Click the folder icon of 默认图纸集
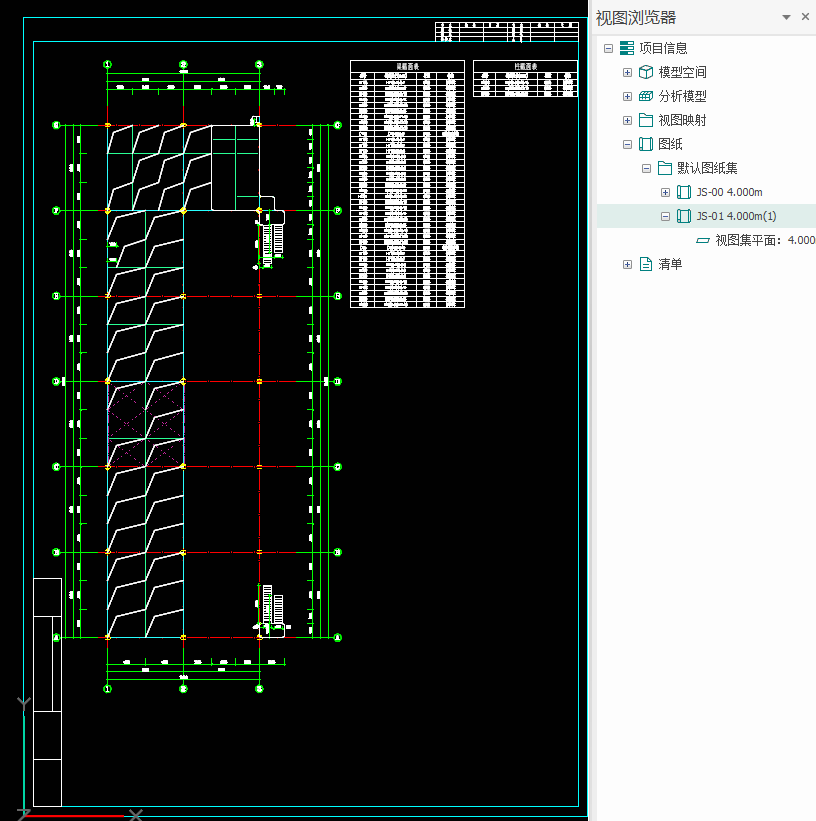816x821 pixels. [x=665, y=168]
